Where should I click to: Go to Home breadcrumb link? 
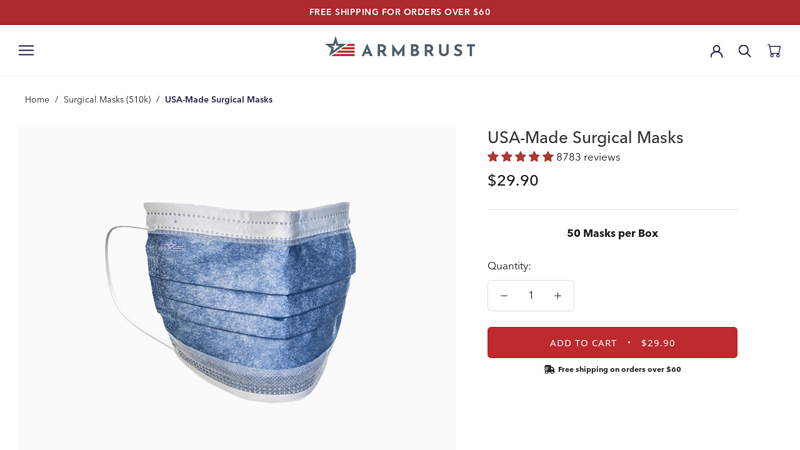(37, 99)
